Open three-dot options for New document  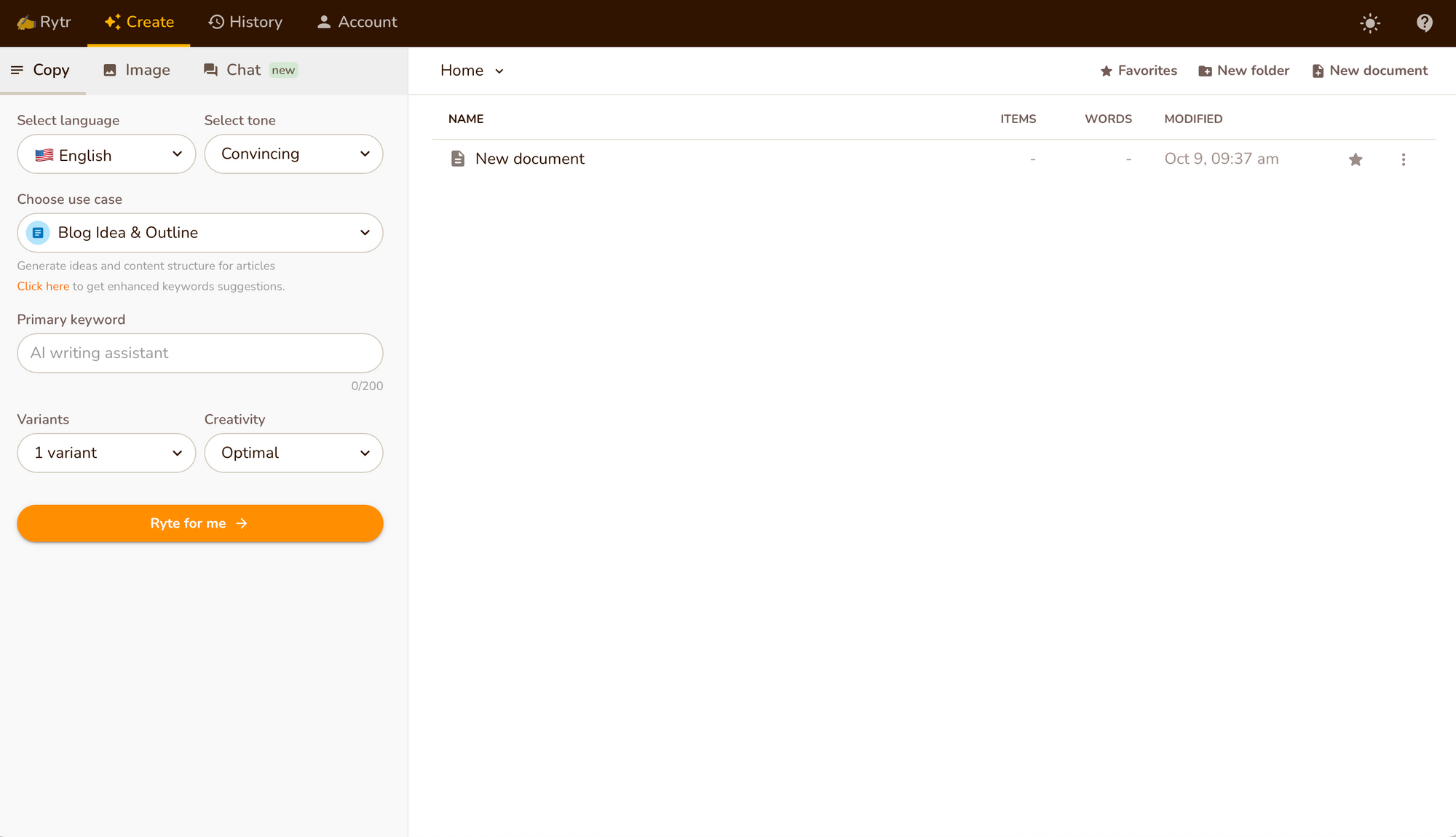1403,159
